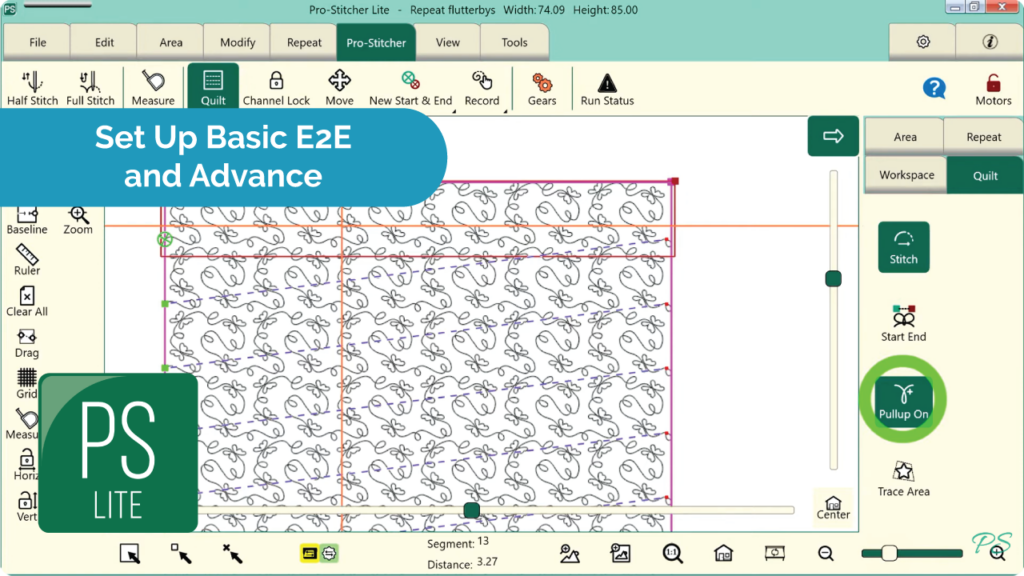Click the Center button
1024x576 pixels.
pos(833,507)
